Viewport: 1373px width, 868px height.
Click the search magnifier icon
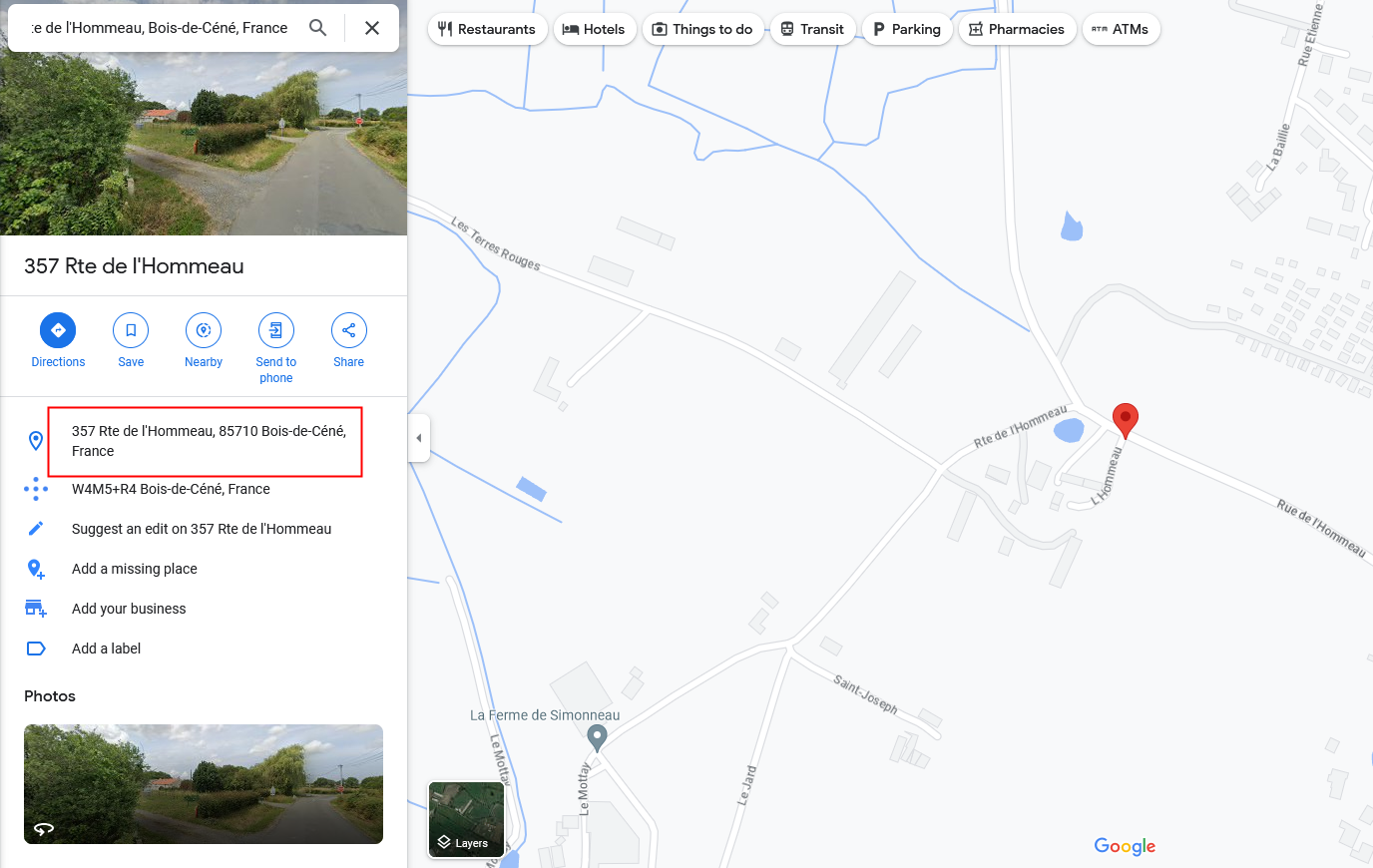[x=317, y=28]
